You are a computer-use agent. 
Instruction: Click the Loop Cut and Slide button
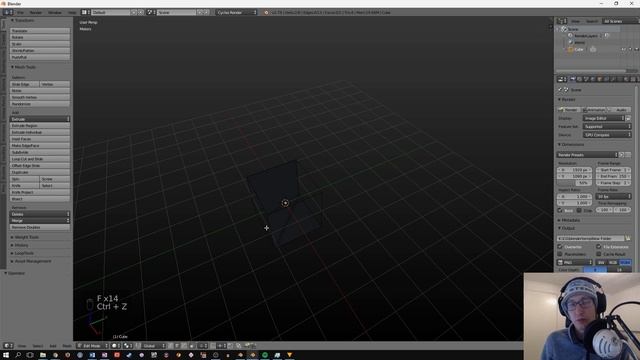pyautogui.click(x=40, y=159)
